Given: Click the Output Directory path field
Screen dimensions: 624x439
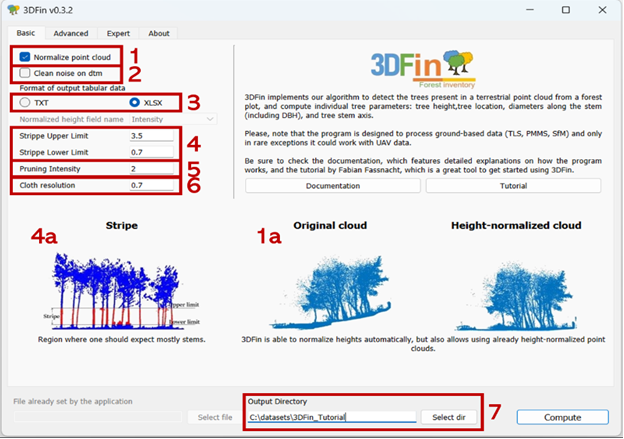Looking at the screenshot, I should point(332,417).
